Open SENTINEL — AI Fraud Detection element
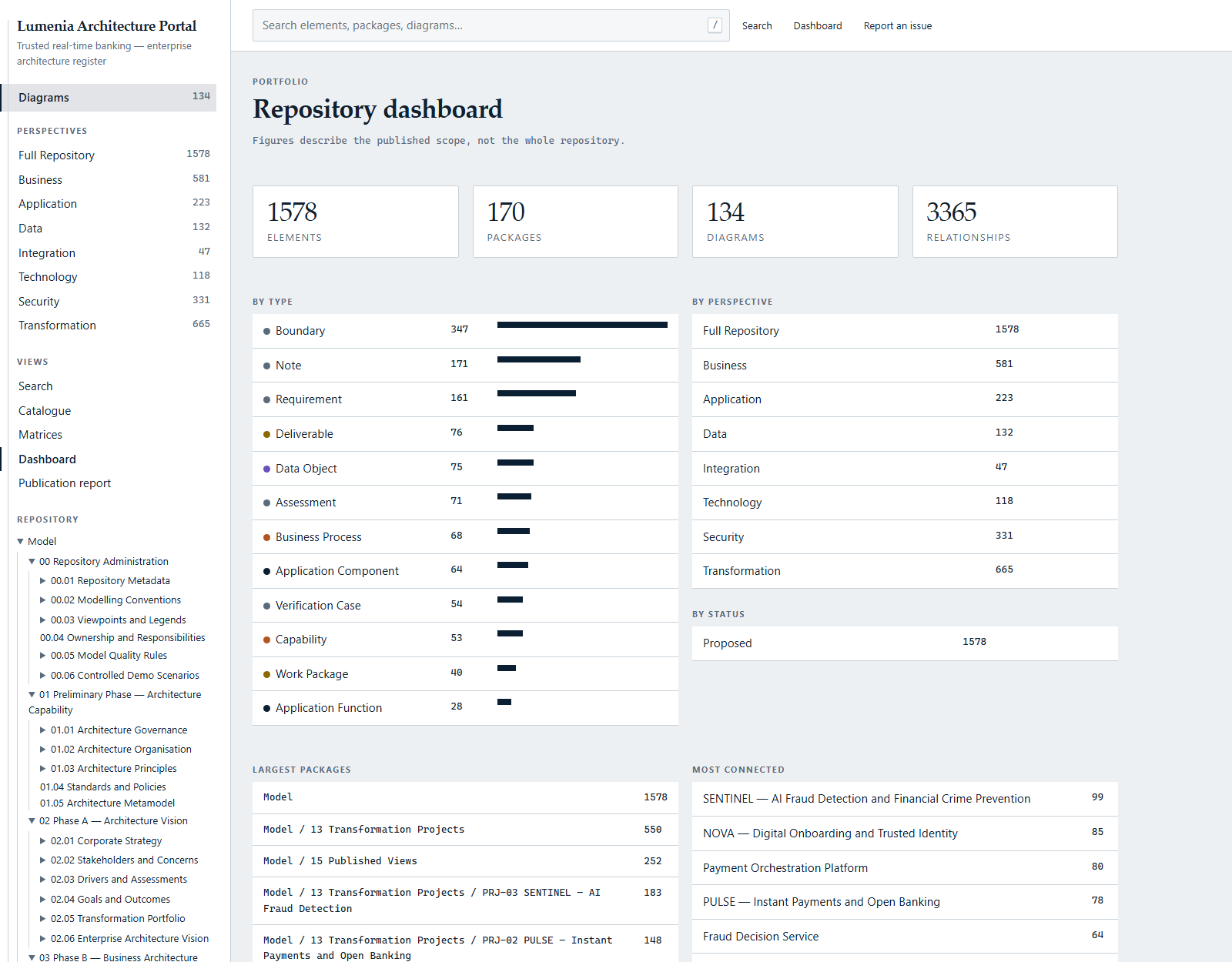This screenshot has width=1232, height=962. click(905, 799)
